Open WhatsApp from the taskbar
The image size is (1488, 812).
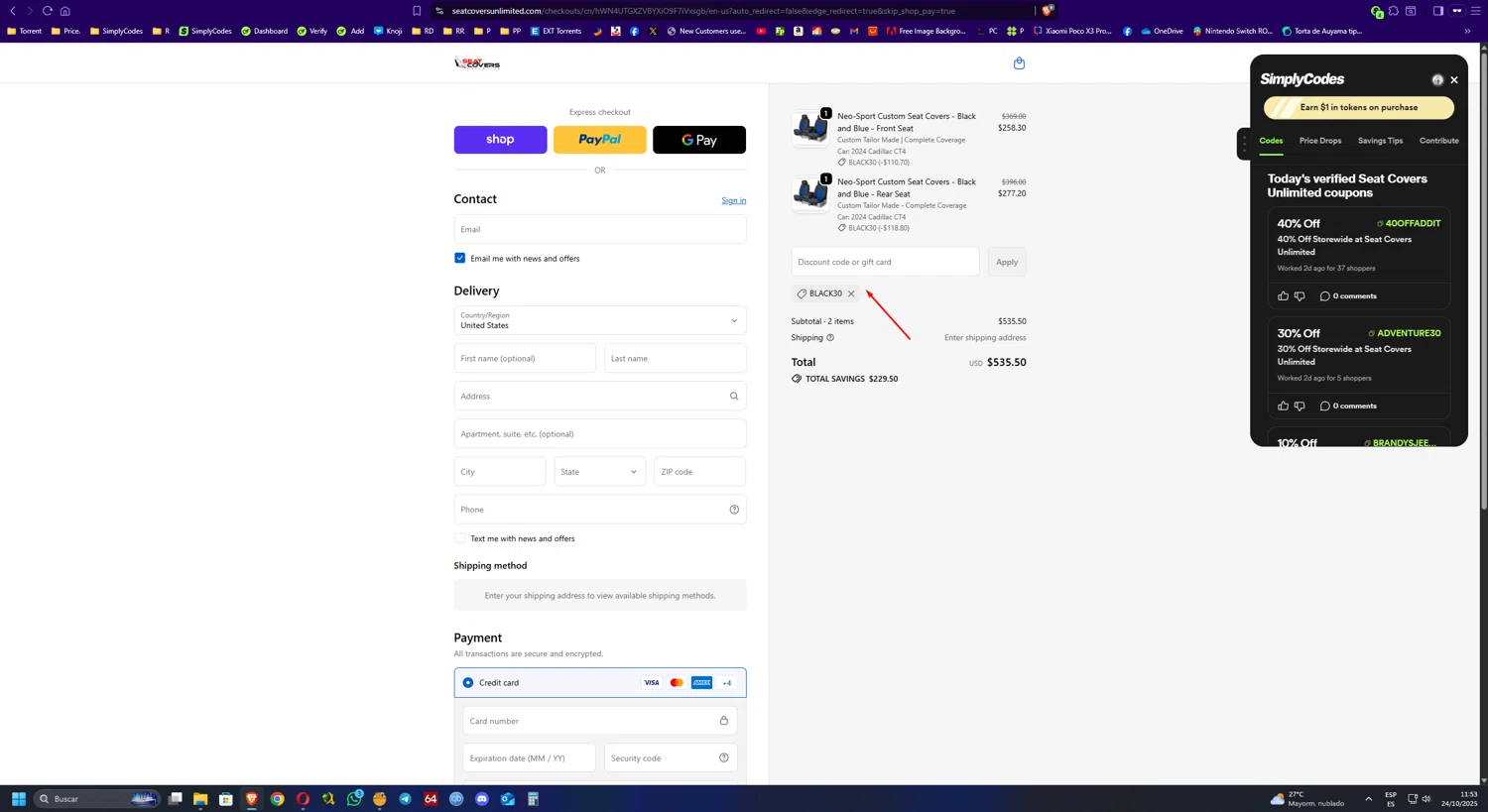pos(354,799)
